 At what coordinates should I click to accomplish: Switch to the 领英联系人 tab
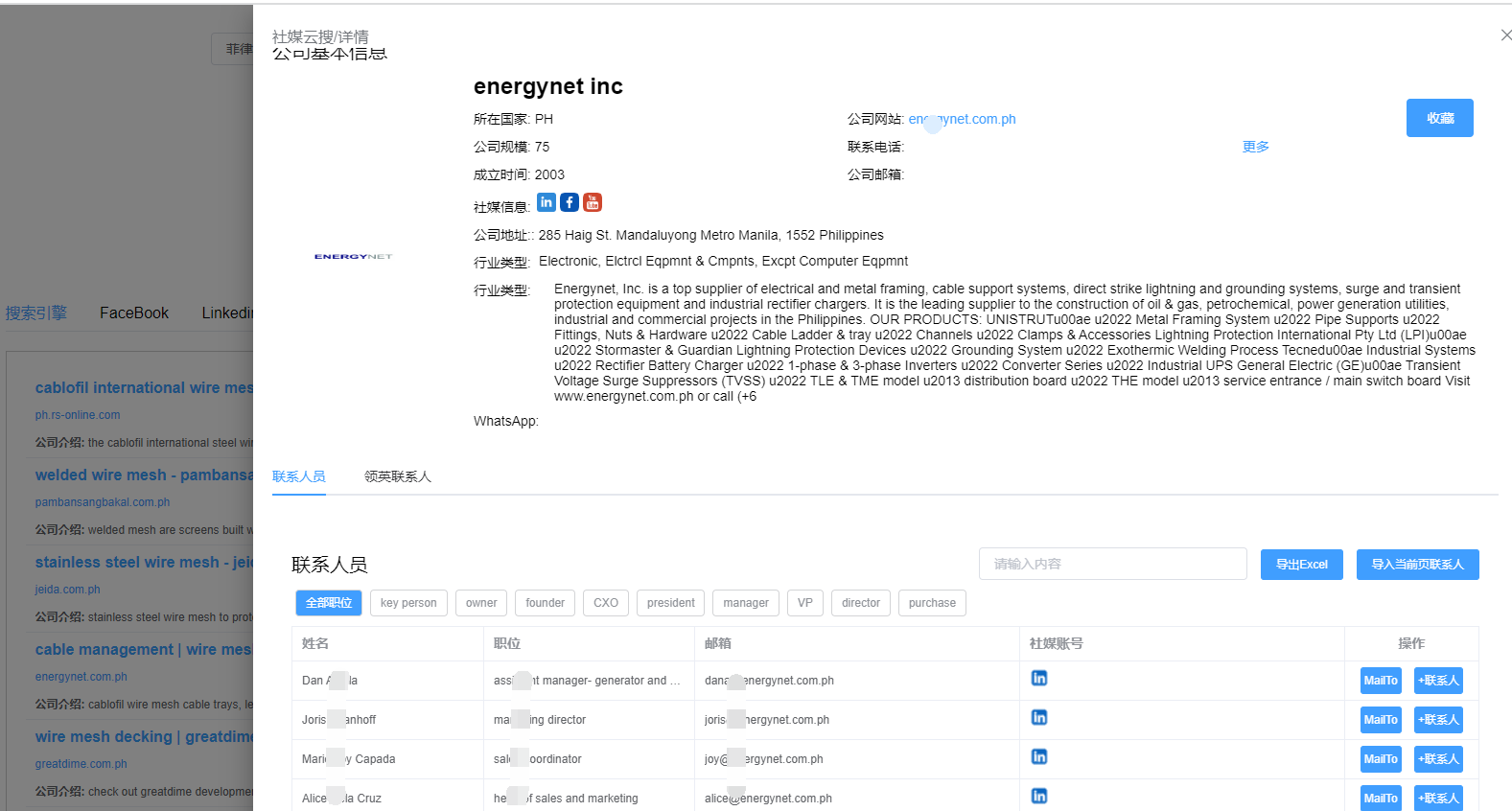click(x=398, y=476)
